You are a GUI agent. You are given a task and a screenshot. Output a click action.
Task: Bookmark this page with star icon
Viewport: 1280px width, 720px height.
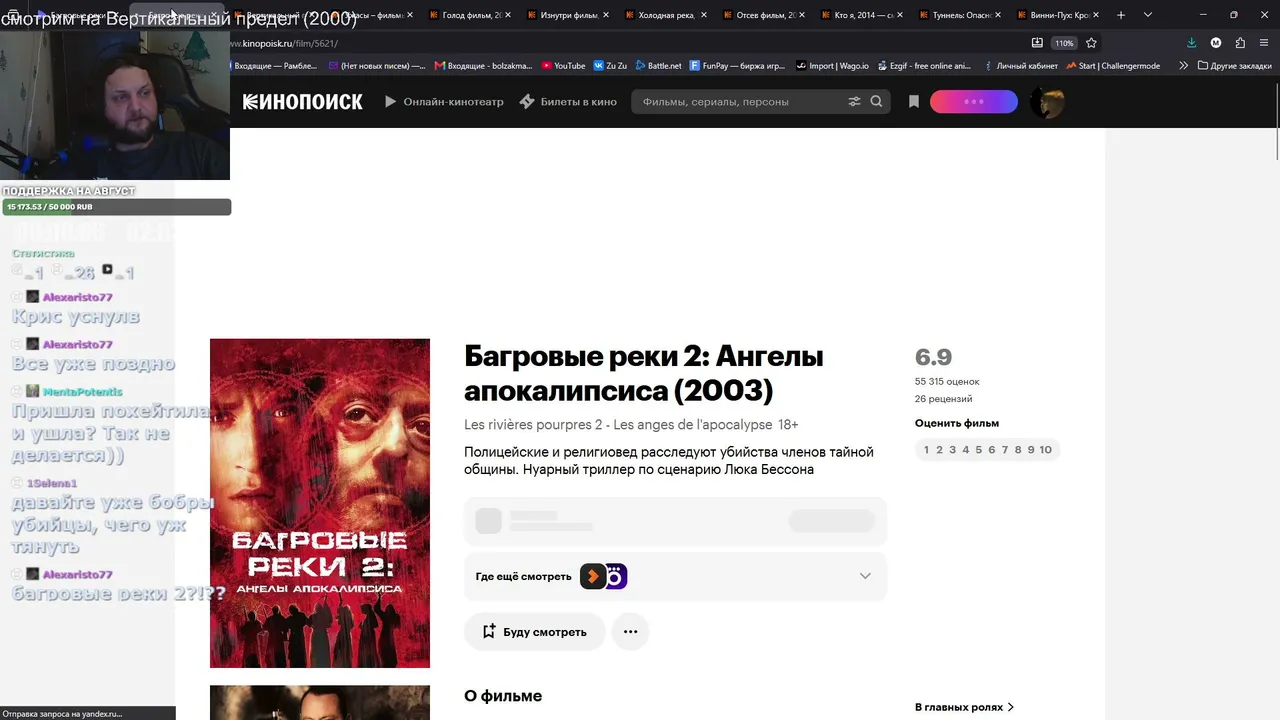(1091, 43)
